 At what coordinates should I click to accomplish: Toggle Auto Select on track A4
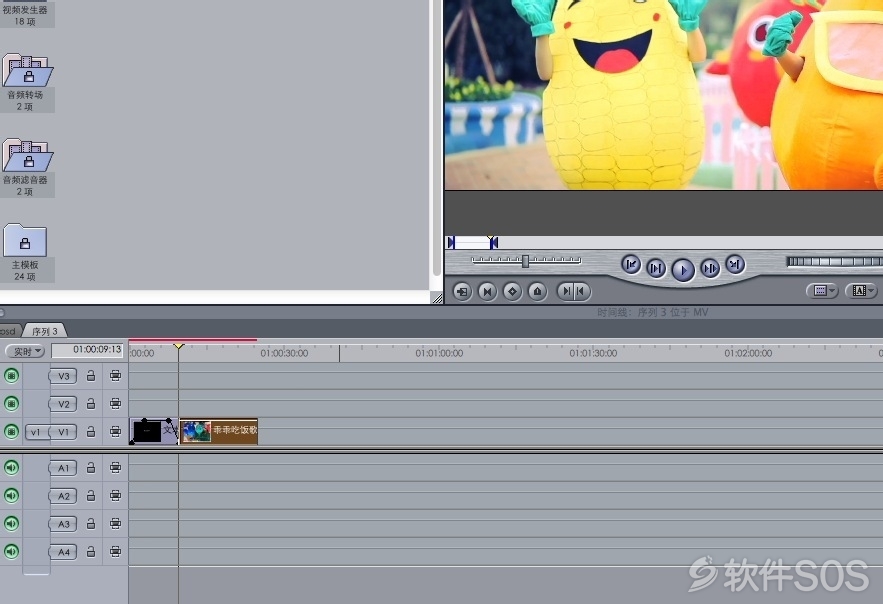[115, 552]
